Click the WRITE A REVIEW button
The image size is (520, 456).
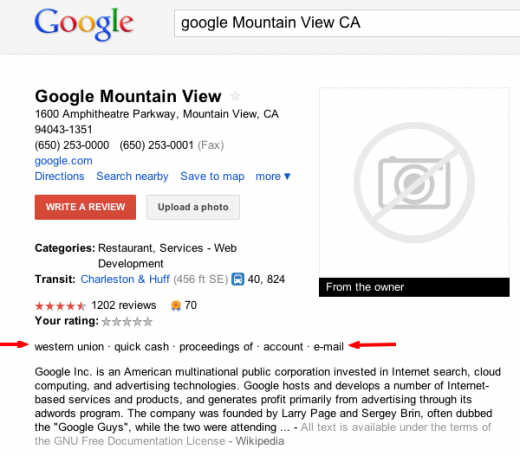point(85,207)
